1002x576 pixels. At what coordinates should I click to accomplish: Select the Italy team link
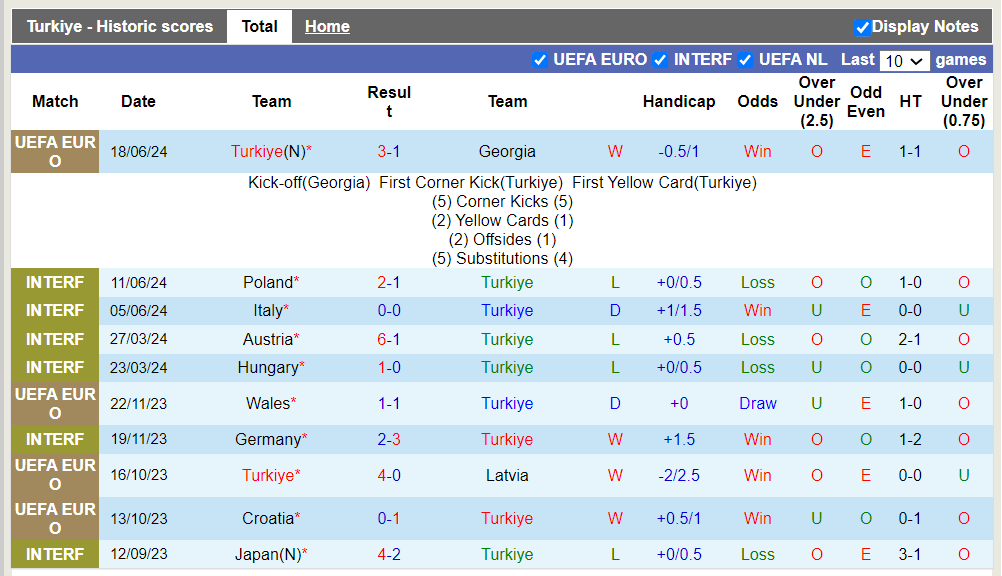pos(267,311)
